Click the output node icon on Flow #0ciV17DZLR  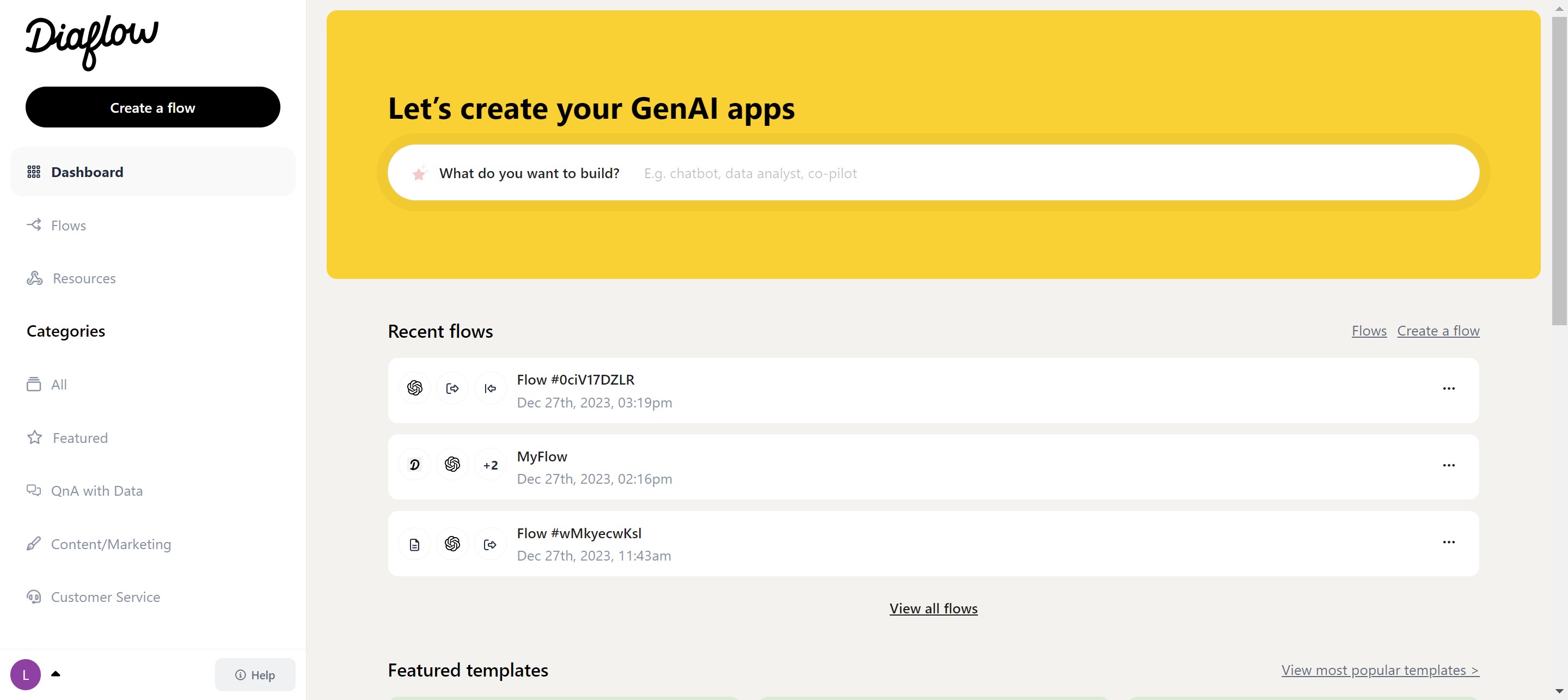tap(452, 388)
